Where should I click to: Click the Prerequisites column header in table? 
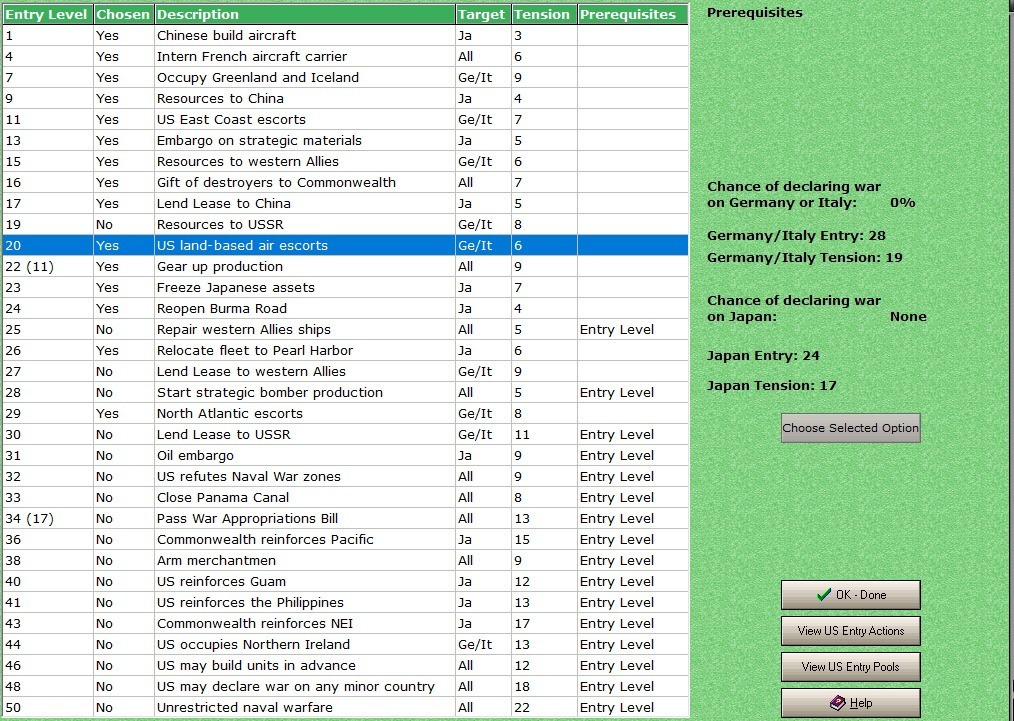[x=632, y=14]
